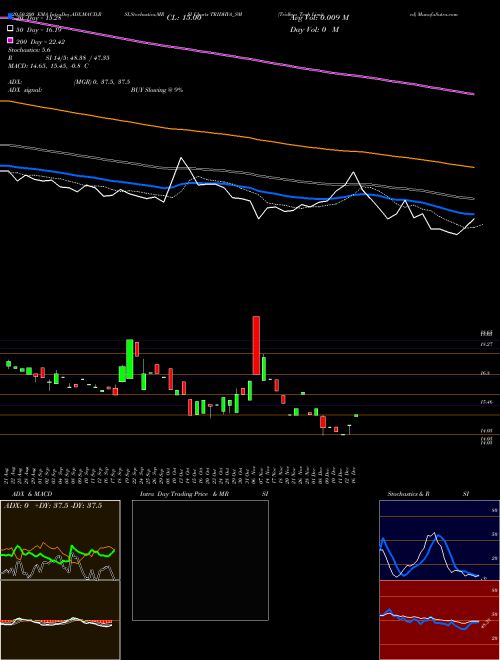
Task: Click the empty intraday trading price panel
Action: [x=200, y=560]
